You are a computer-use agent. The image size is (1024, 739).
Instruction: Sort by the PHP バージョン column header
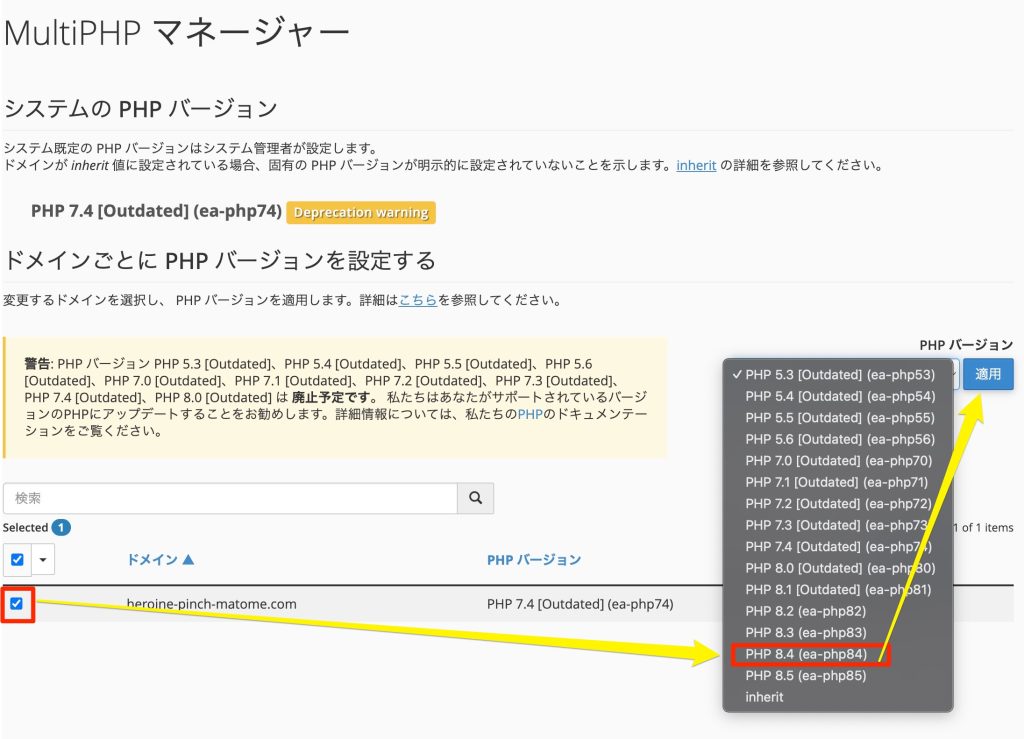coord(534,560)
